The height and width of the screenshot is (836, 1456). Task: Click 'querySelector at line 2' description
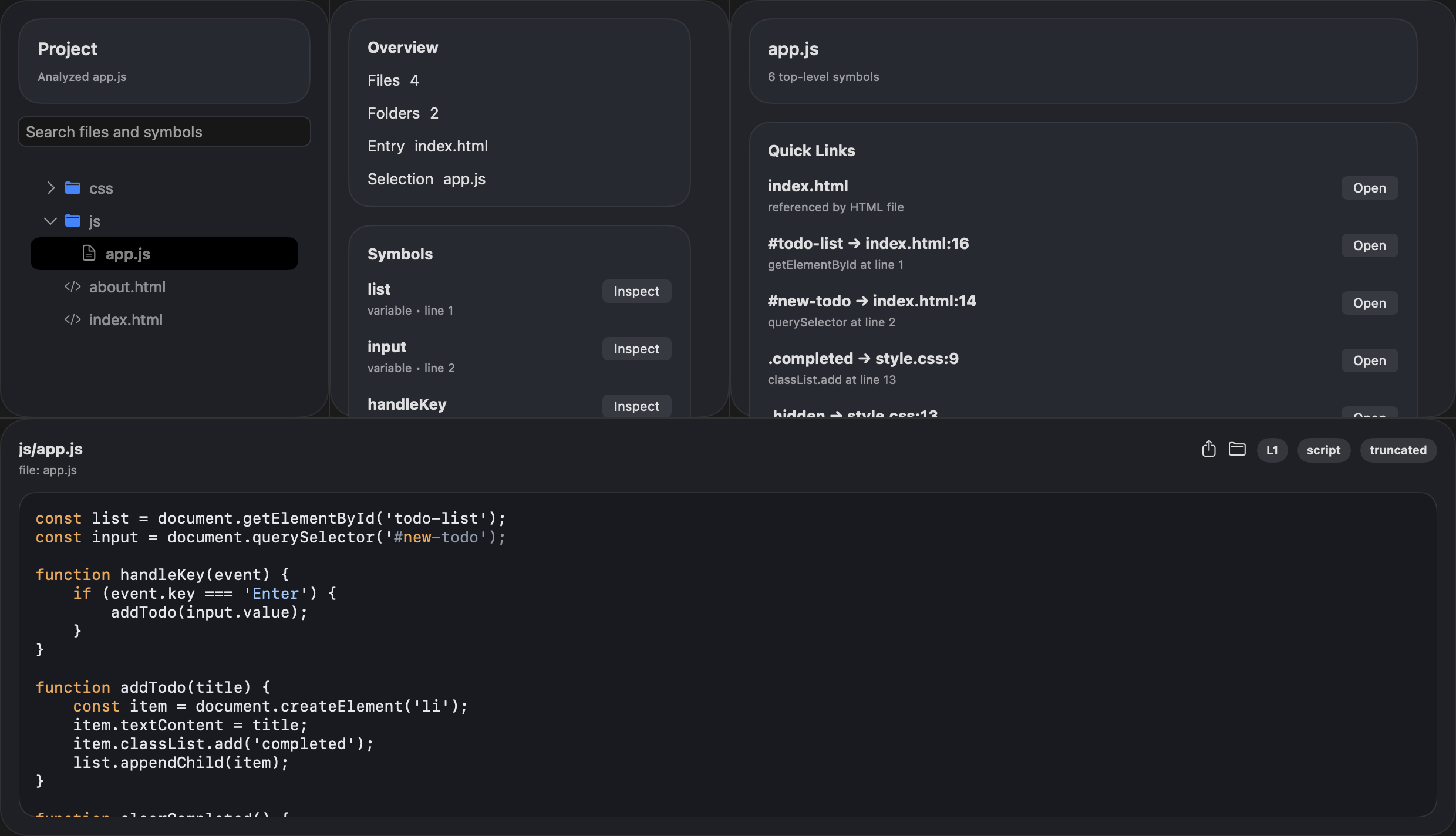coord(831,322)
